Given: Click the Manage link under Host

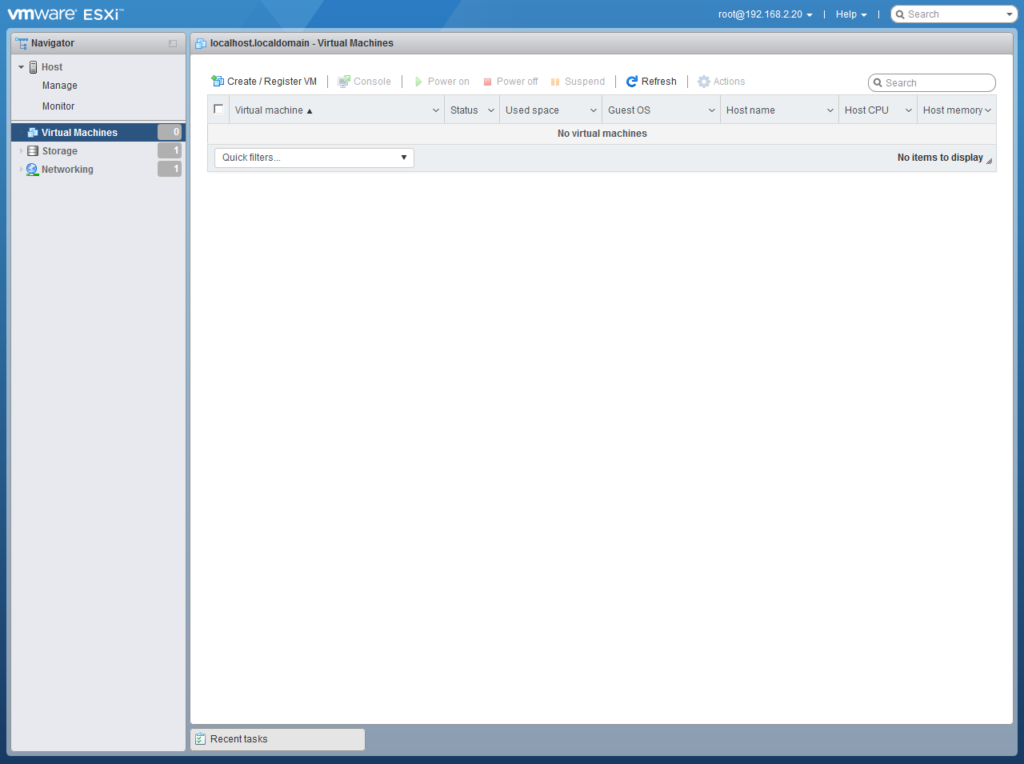Looking at the screenshot, I should 58,85.
